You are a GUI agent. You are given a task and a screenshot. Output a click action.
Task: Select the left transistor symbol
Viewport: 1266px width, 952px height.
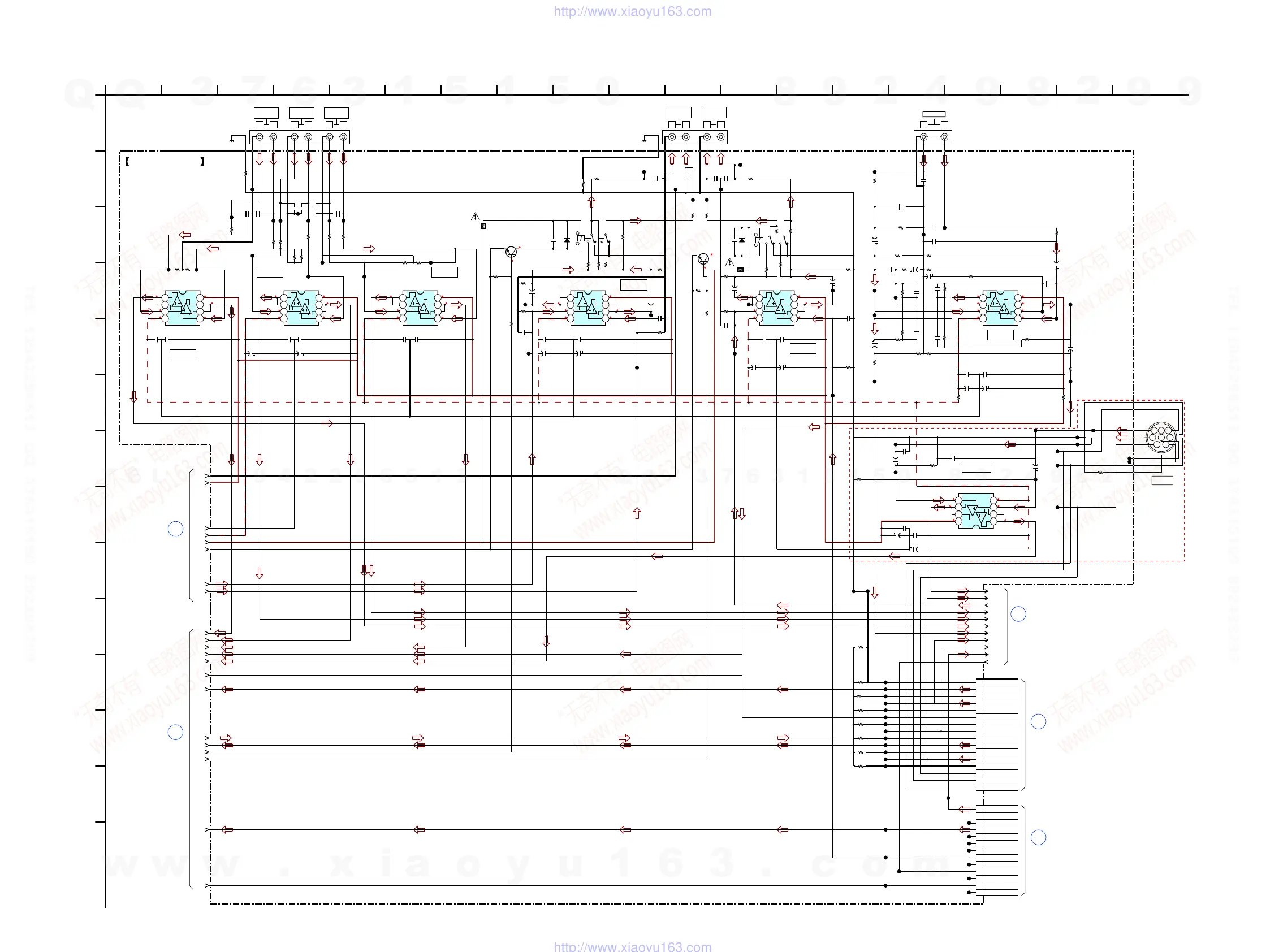coord(511,252)
